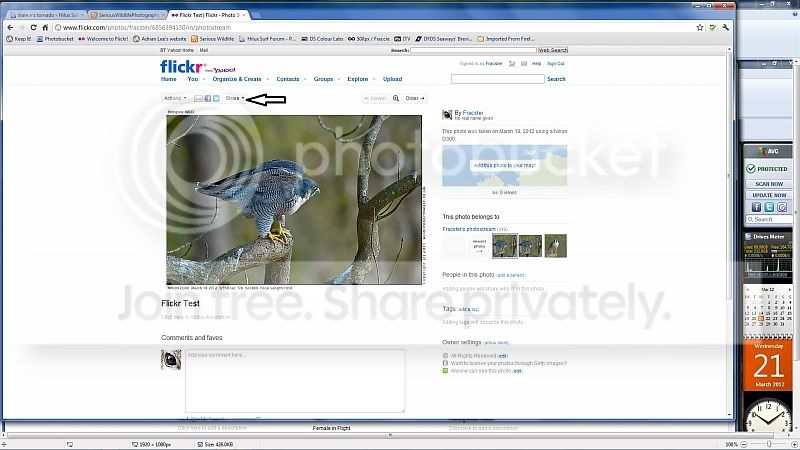The height and width of the screenshot is (450, 800).
Task: Go to the next month in the calendar gadget
Action: click(x=788, y=289)
